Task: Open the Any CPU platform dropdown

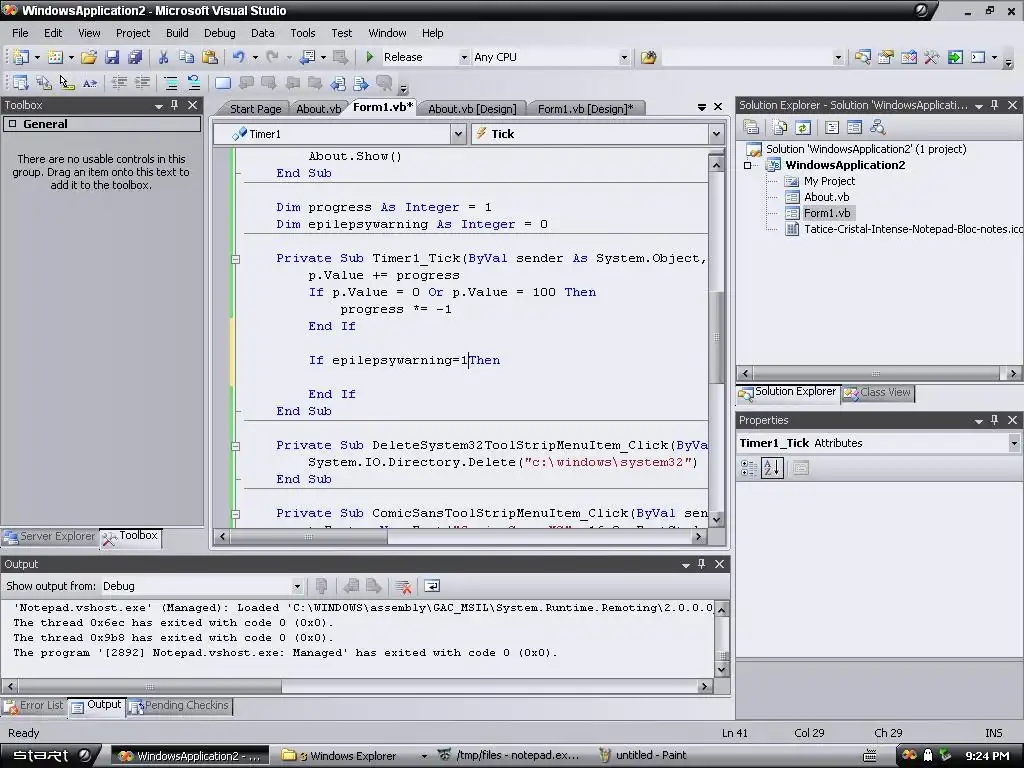Action: [624, 57]
